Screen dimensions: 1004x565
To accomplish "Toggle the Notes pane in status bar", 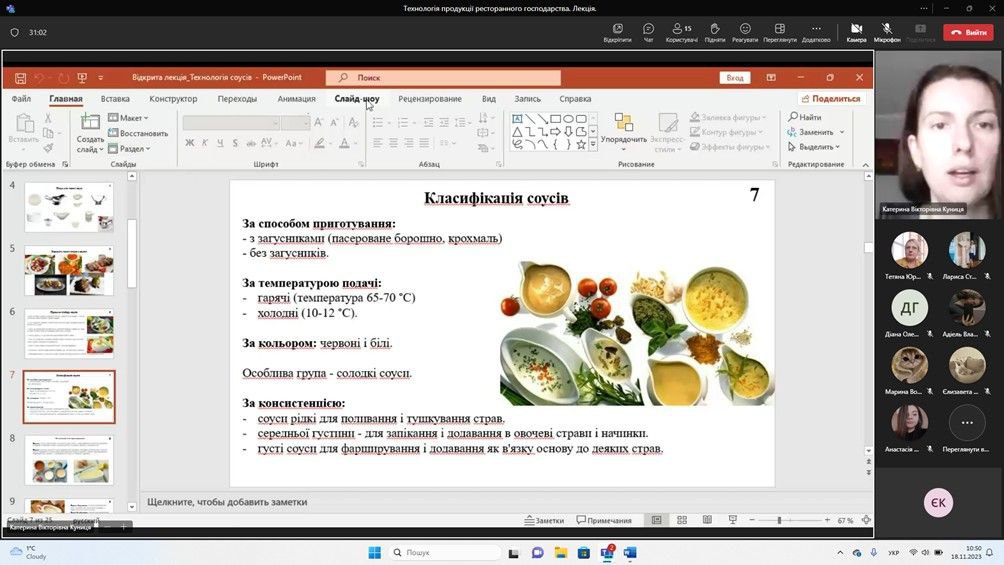I will [543, 520].
